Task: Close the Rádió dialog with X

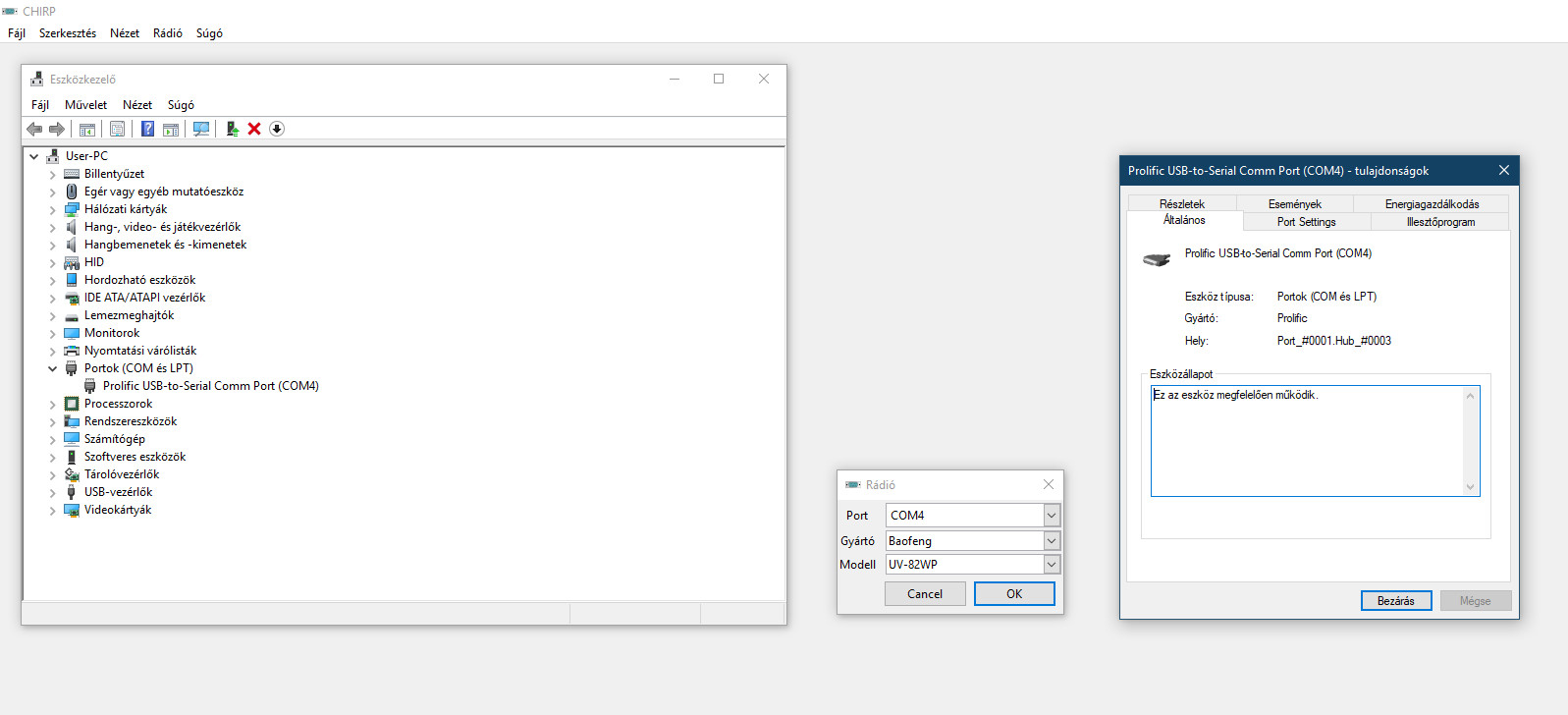Action: [1049, 484]
